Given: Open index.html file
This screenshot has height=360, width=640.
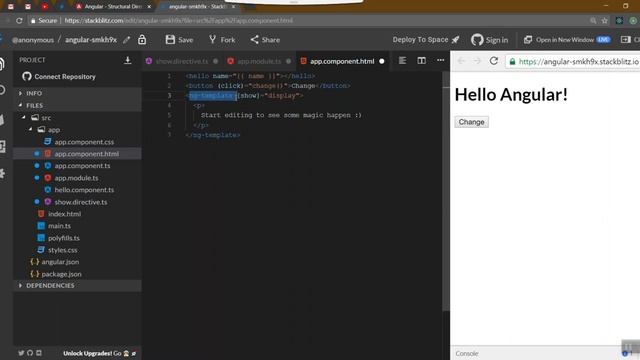Looking at the screenshot, I should coord(64,214).
